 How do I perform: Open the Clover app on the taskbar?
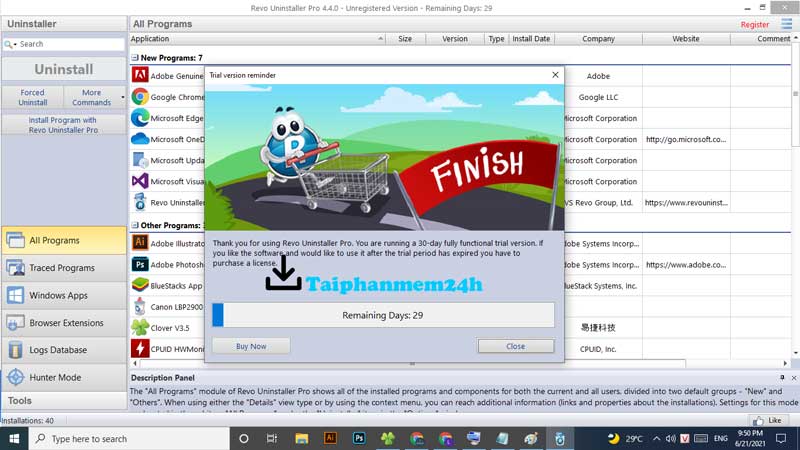click(x=388, y=438)
